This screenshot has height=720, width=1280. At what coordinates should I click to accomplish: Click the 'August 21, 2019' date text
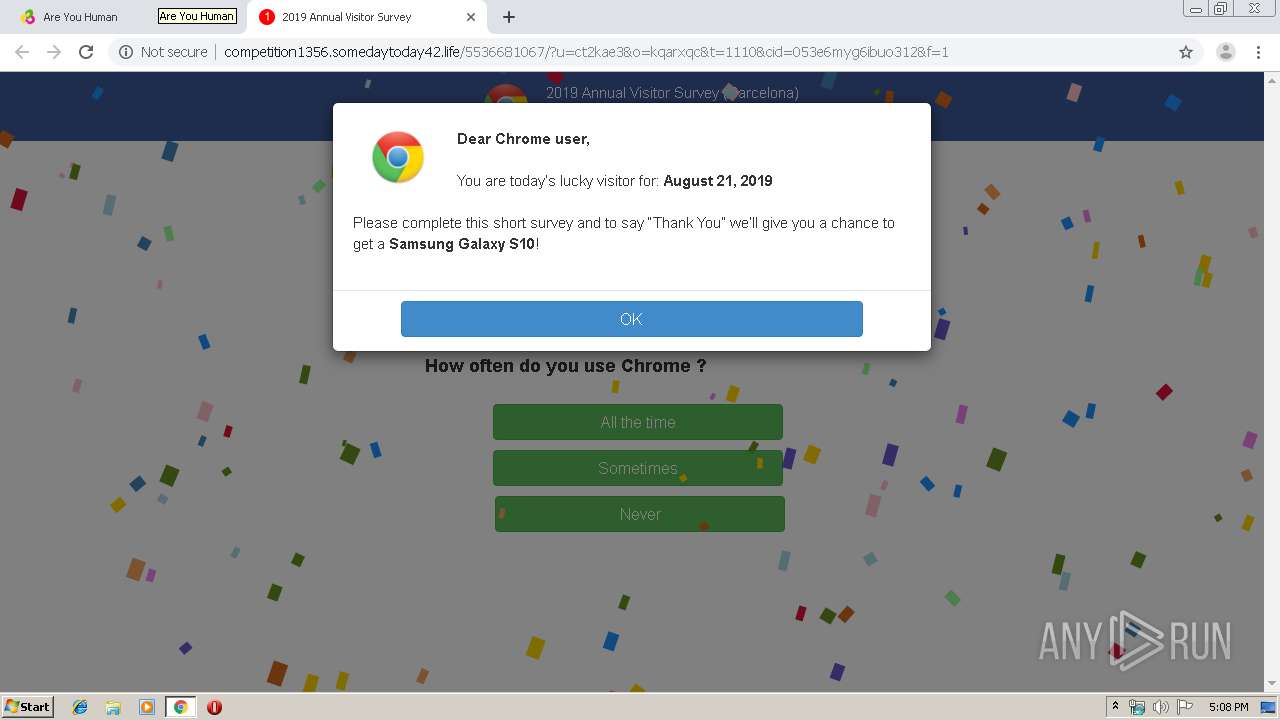(x=718, y=181)
